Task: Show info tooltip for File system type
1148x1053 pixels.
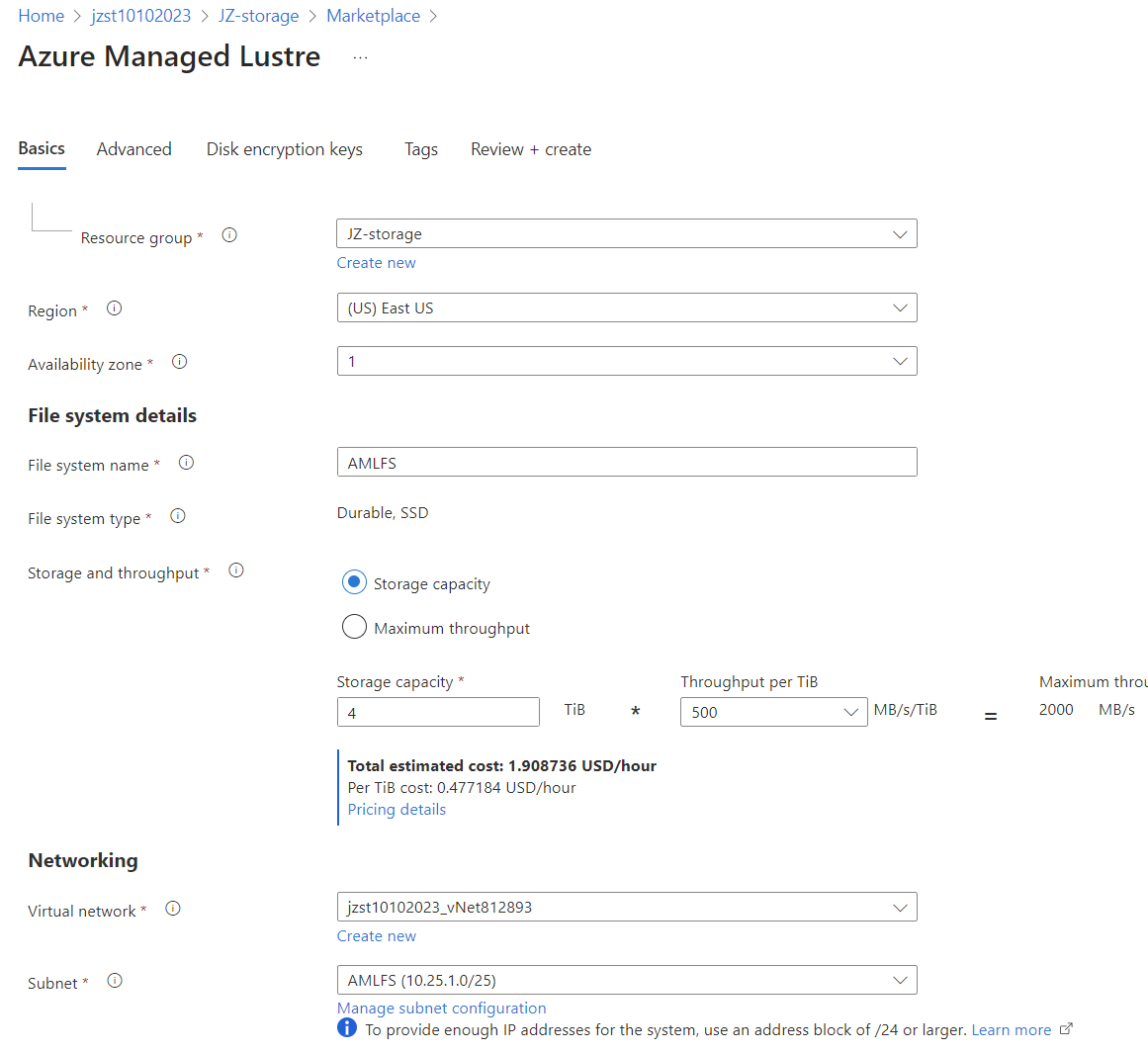Action: (178, 516)
